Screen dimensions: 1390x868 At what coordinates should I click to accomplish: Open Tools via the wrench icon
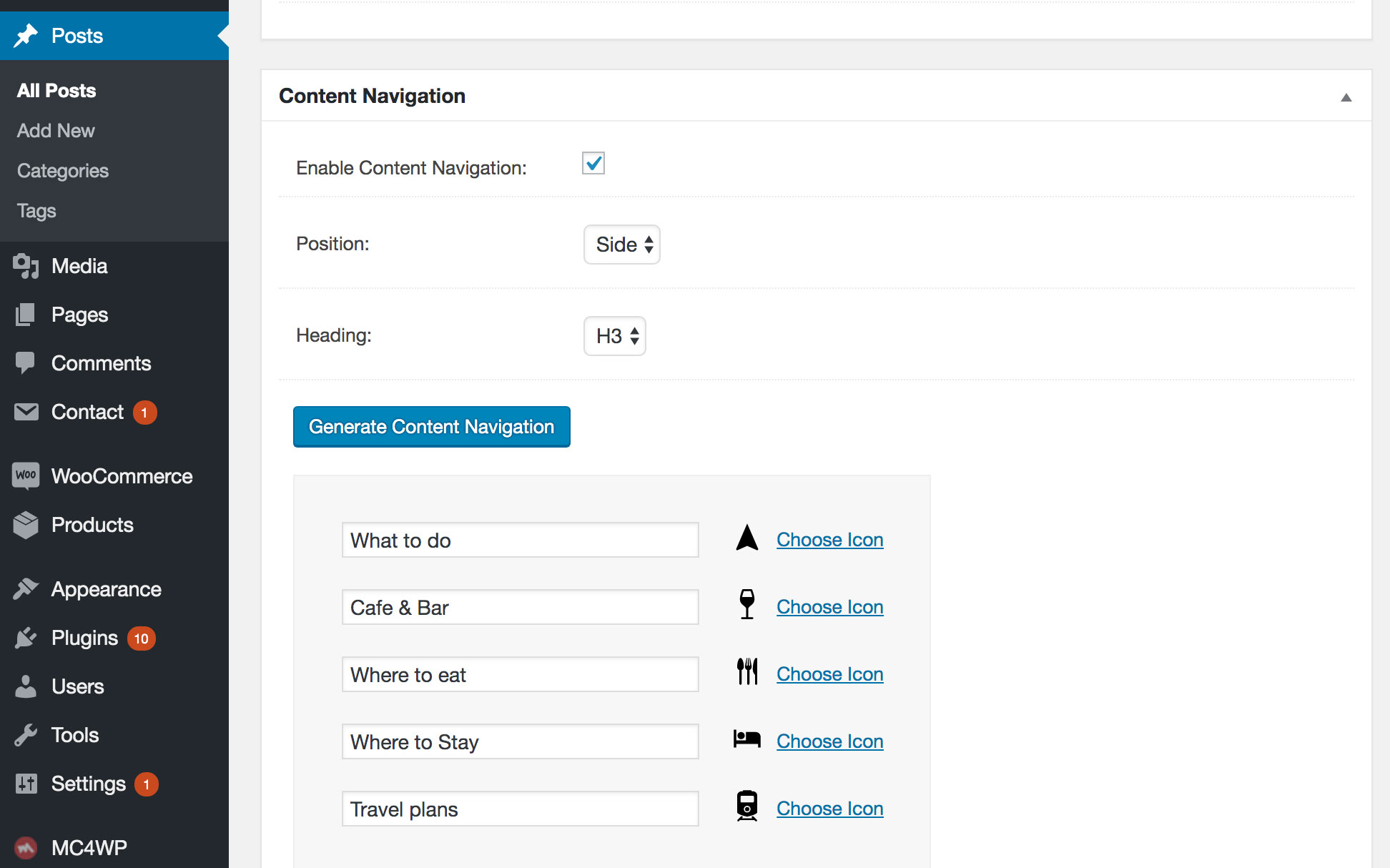point(26,734)
